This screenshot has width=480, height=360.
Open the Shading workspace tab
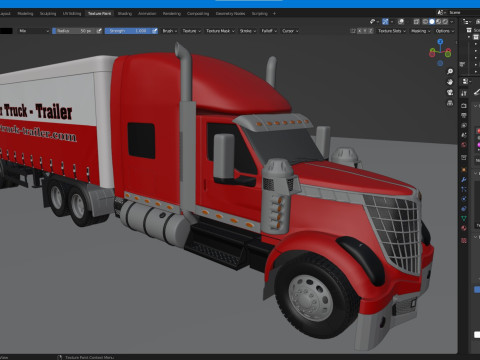coord(125,14)
